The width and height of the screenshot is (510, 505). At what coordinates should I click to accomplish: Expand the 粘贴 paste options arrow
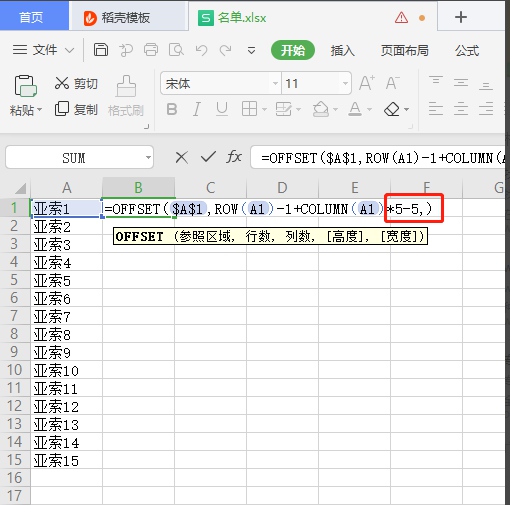click(40, 110)
